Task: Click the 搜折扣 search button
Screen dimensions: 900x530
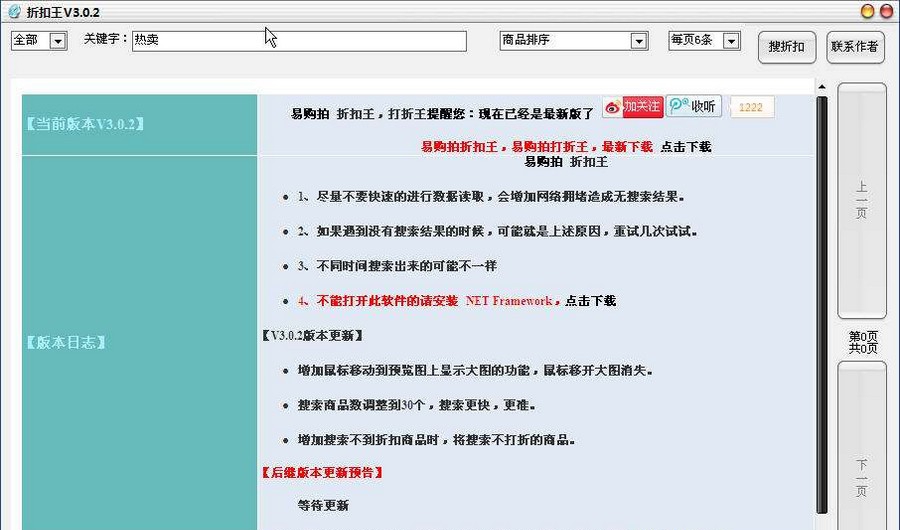Action: [787, 47]
